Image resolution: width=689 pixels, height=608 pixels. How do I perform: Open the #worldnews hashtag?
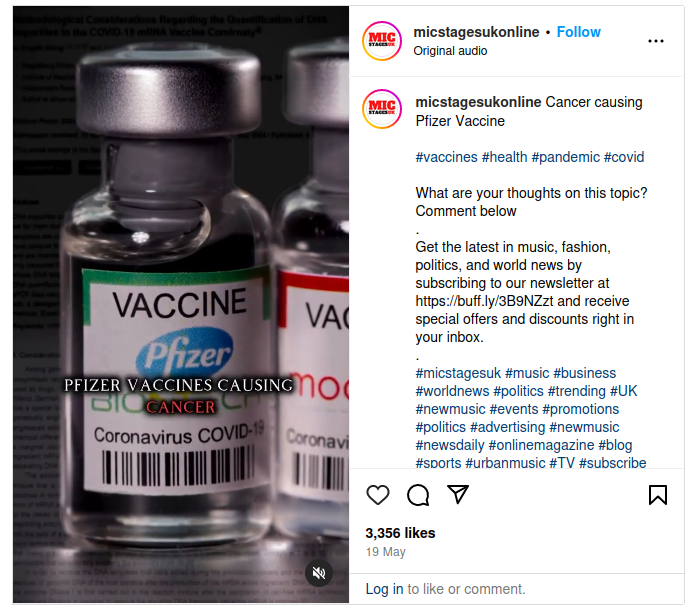(x=452, y=391)
